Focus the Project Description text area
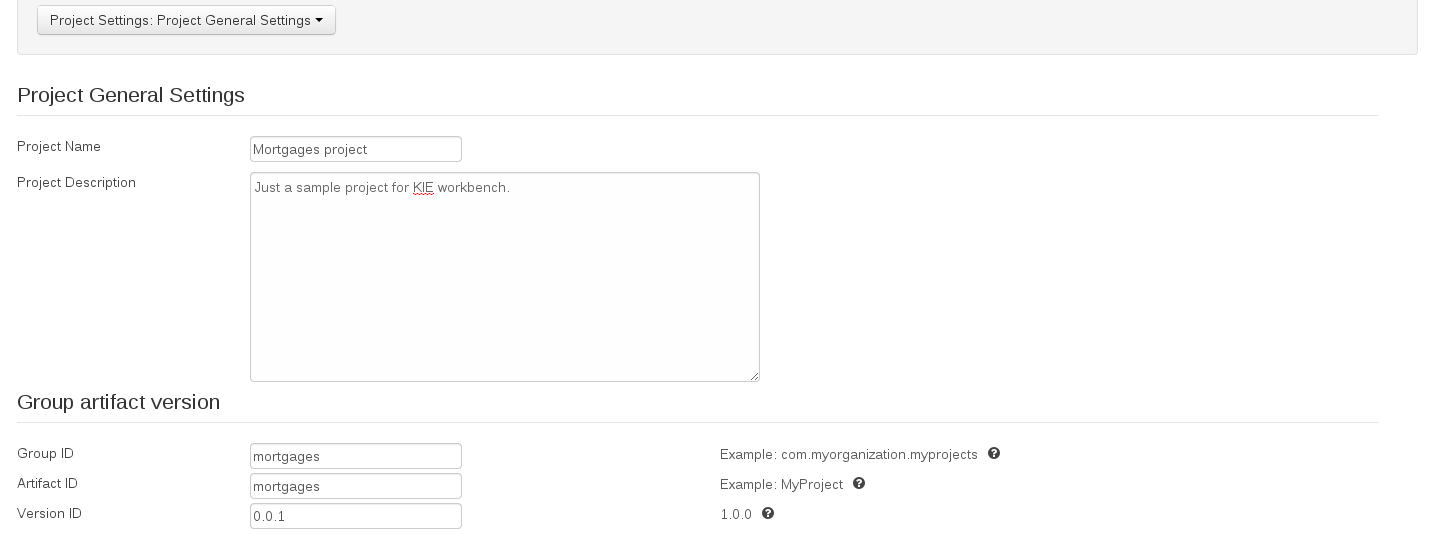Viewport: 1434px width, 547px height. click(504, 277)
